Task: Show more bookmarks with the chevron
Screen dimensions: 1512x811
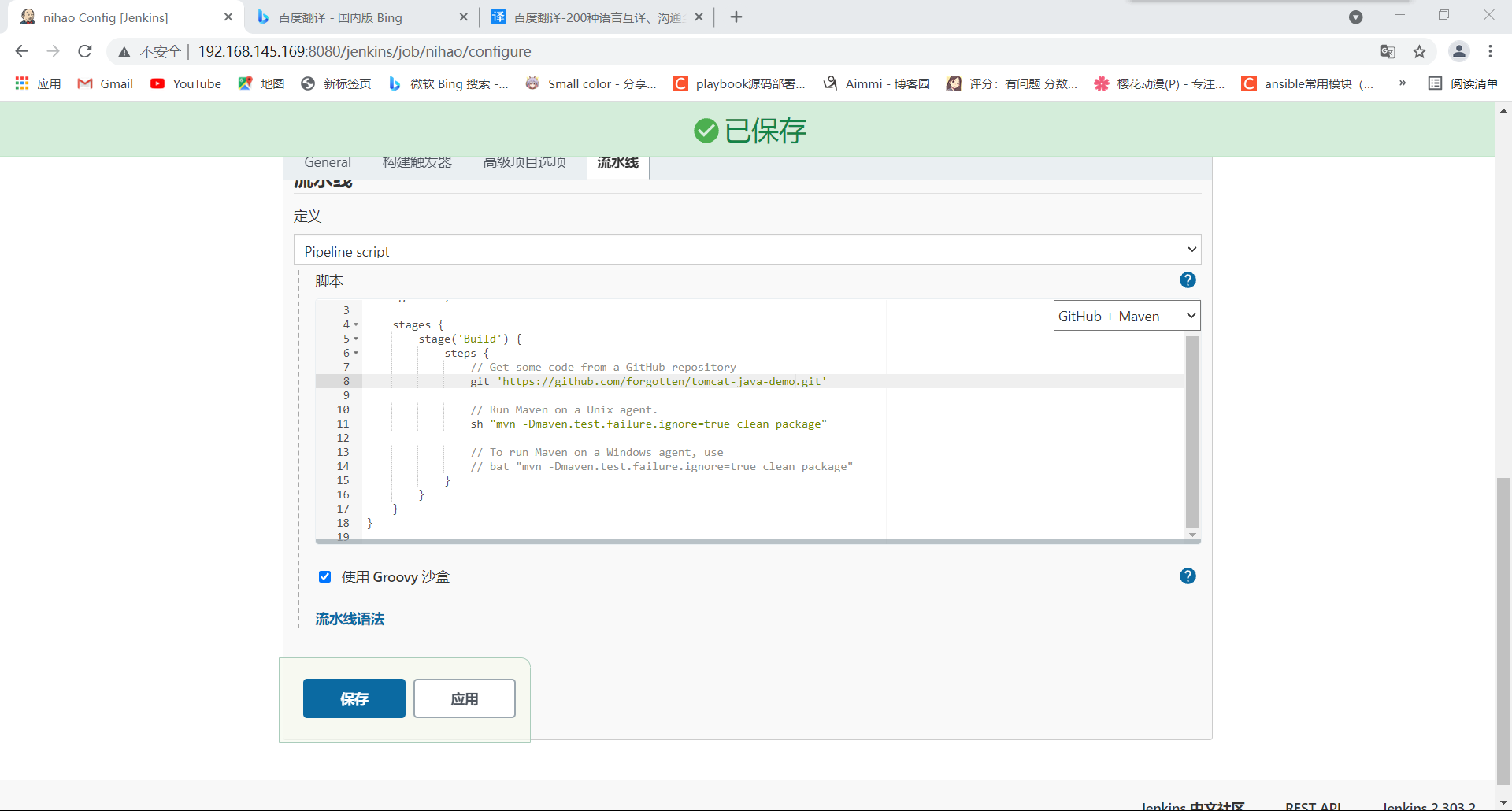Action: tap(1403, 83)
